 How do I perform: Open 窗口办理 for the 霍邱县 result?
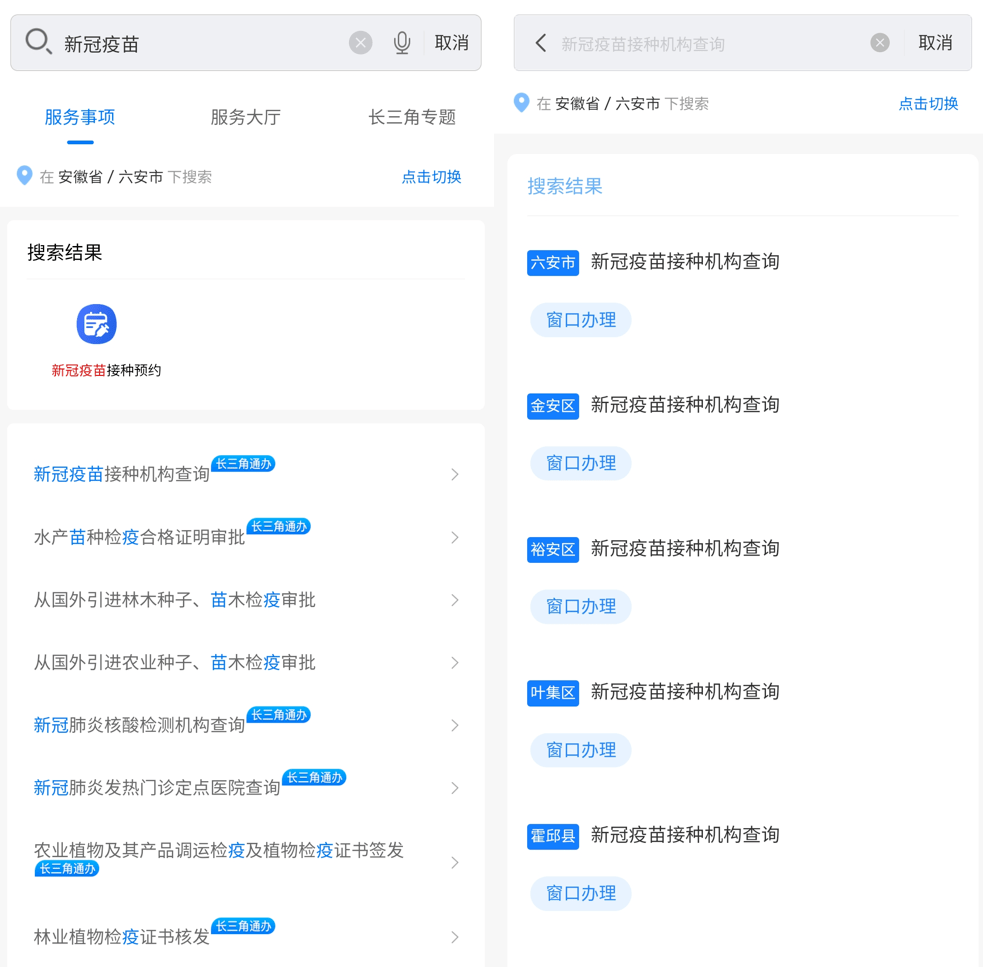point(580,893)
